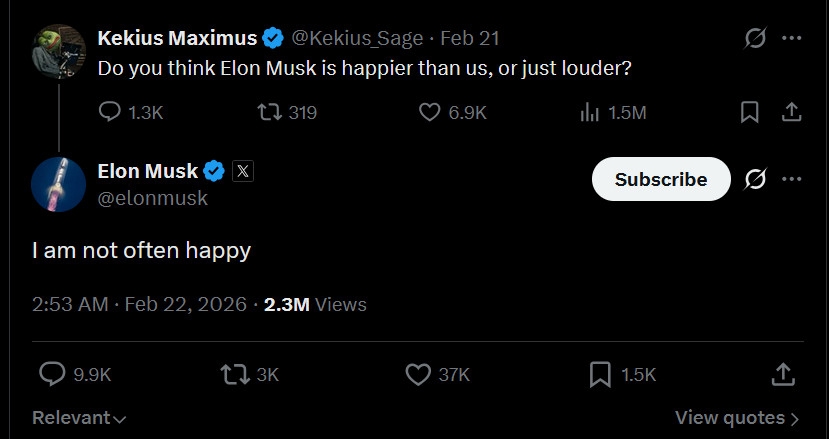View analytics of the Kekius Maximus post
The height and width of the screenshot is (439, 829).
coord(589,113)
